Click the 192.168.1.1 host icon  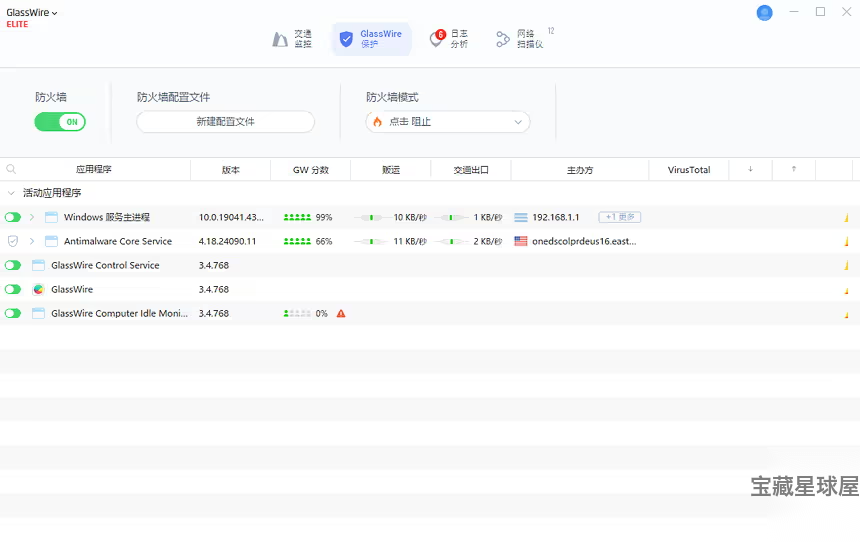(x=520, y=217)
